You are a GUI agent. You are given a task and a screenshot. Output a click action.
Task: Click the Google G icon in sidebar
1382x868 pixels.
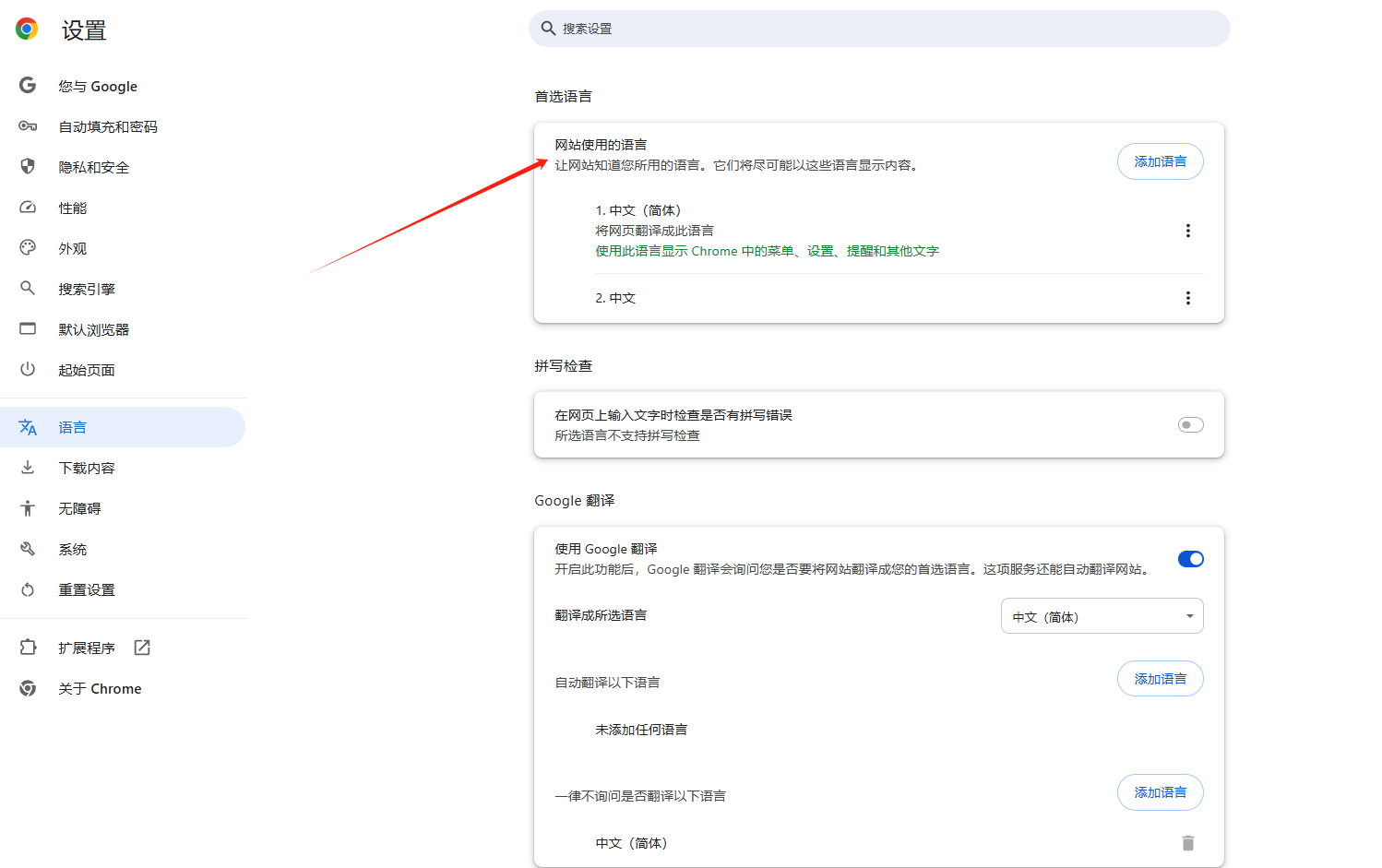tap(28, 86)
